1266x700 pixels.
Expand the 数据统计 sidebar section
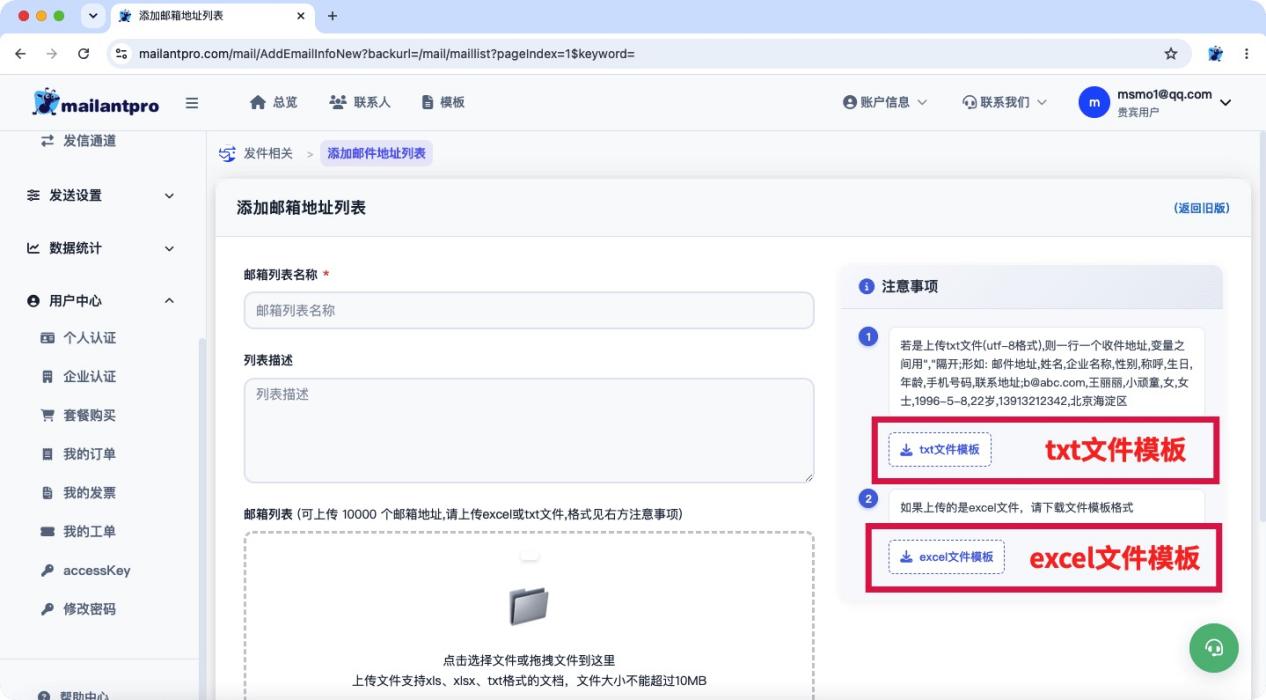pos(100,248)
